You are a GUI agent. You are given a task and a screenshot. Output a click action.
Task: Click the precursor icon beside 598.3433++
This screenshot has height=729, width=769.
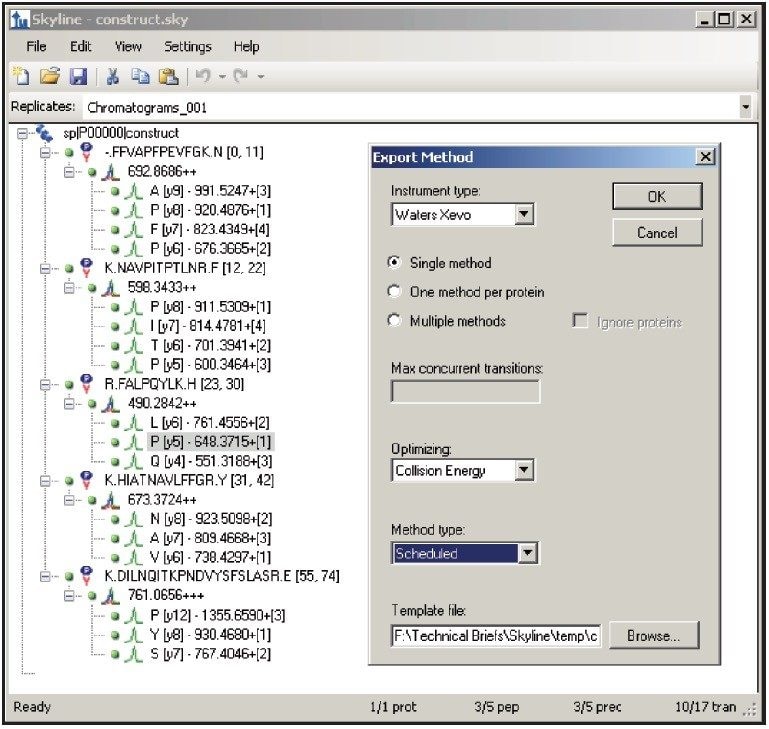click(x=111, y=287)
